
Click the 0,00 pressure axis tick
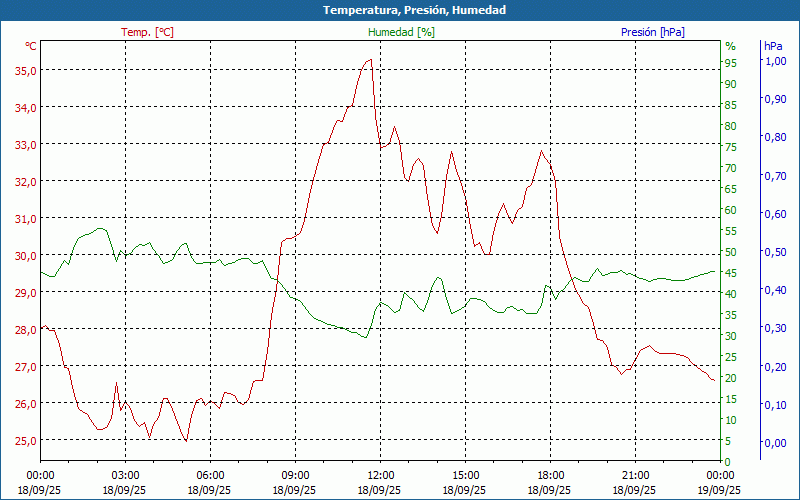click(775, 443)
